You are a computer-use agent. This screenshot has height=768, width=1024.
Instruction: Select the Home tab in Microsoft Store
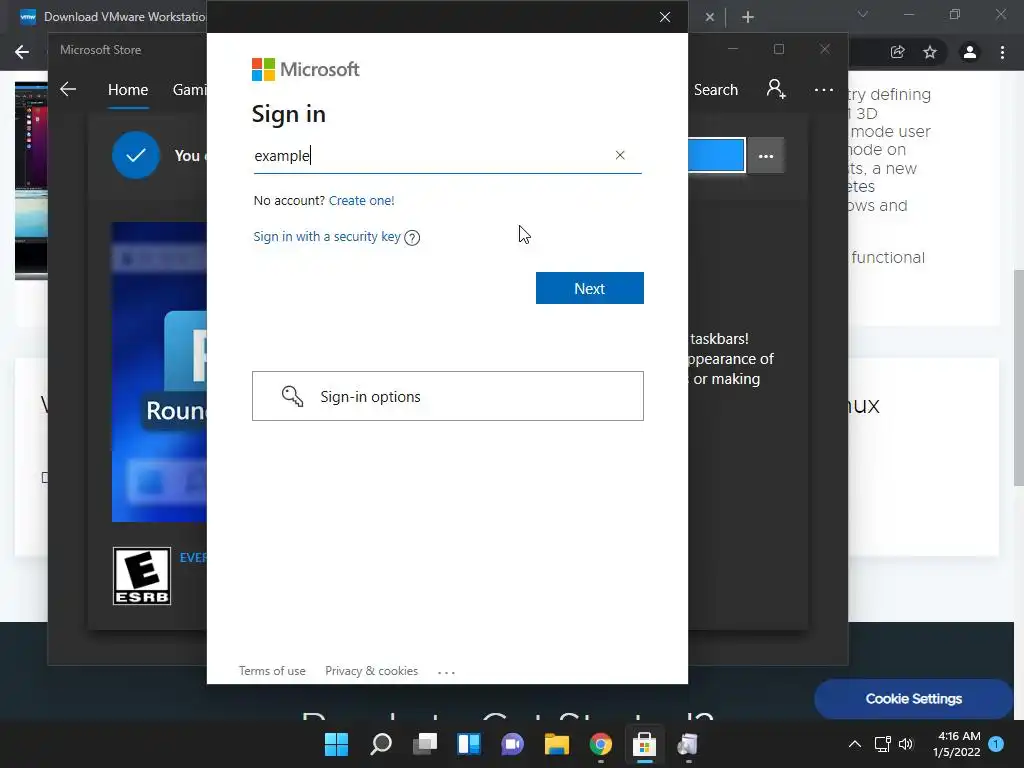click(128, 89)
